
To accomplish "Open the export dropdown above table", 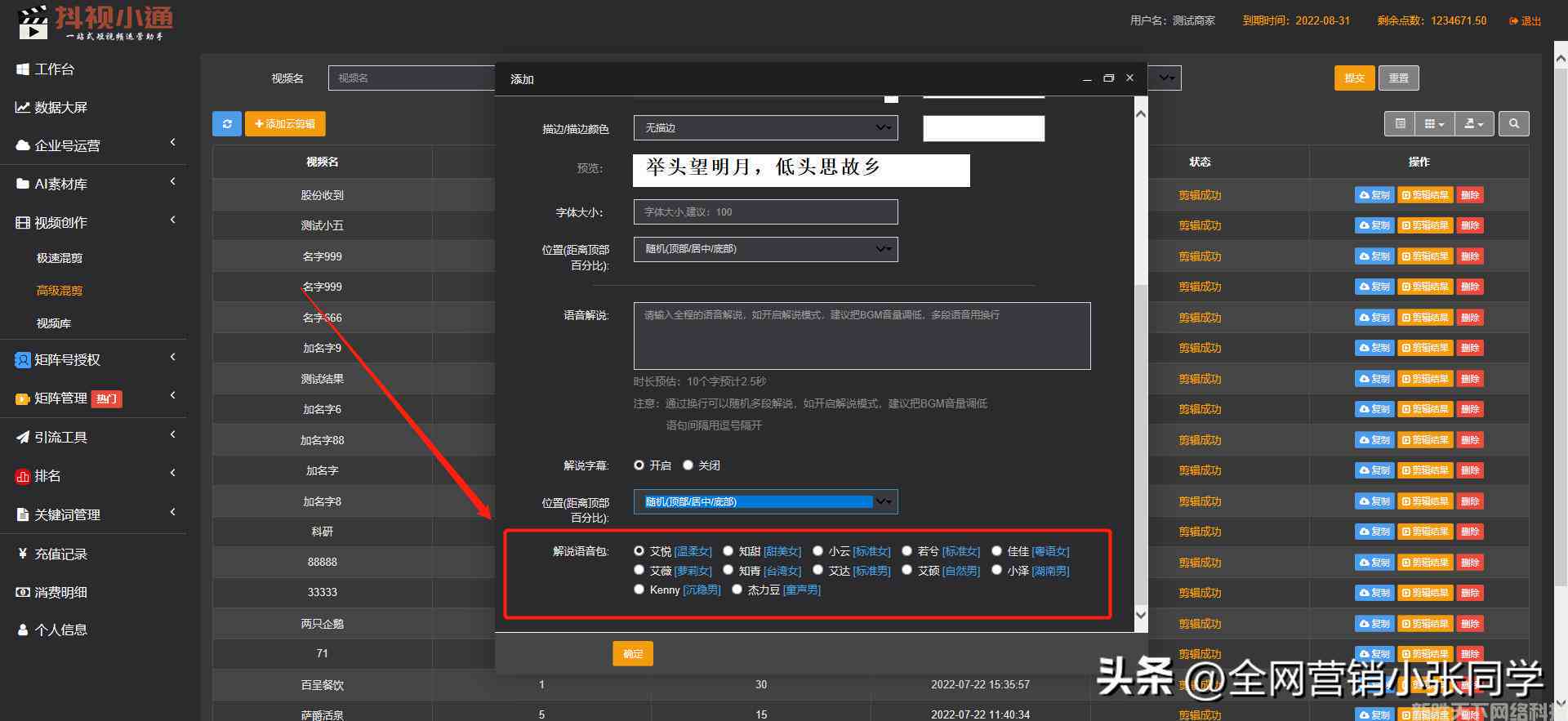I will [x=1474, y=124].
